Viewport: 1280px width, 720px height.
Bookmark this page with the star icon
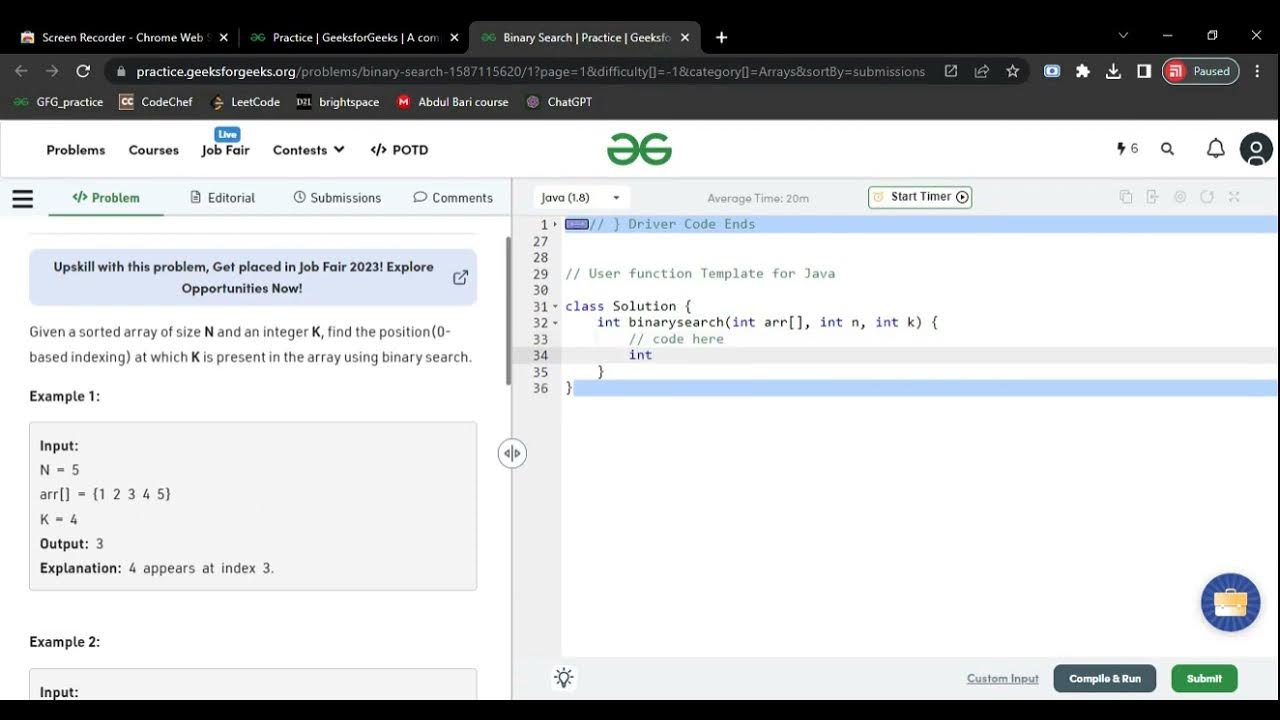1013,71
